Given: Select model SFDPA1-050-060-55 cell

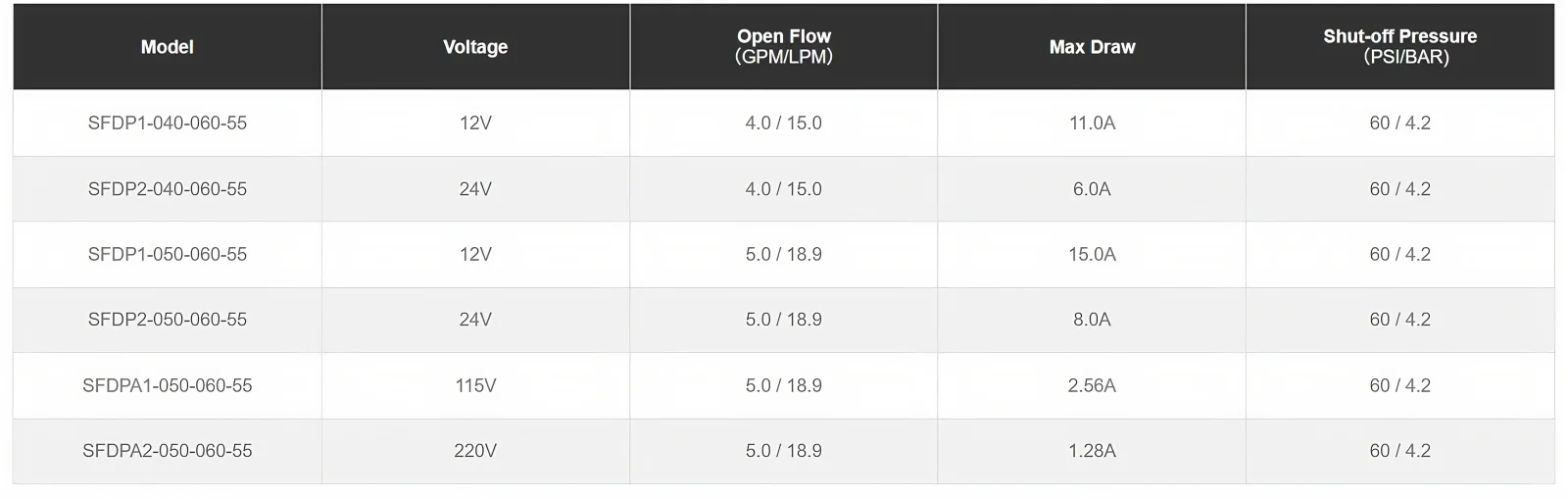Looking at the screenshot, I should (x=168, y=385).
